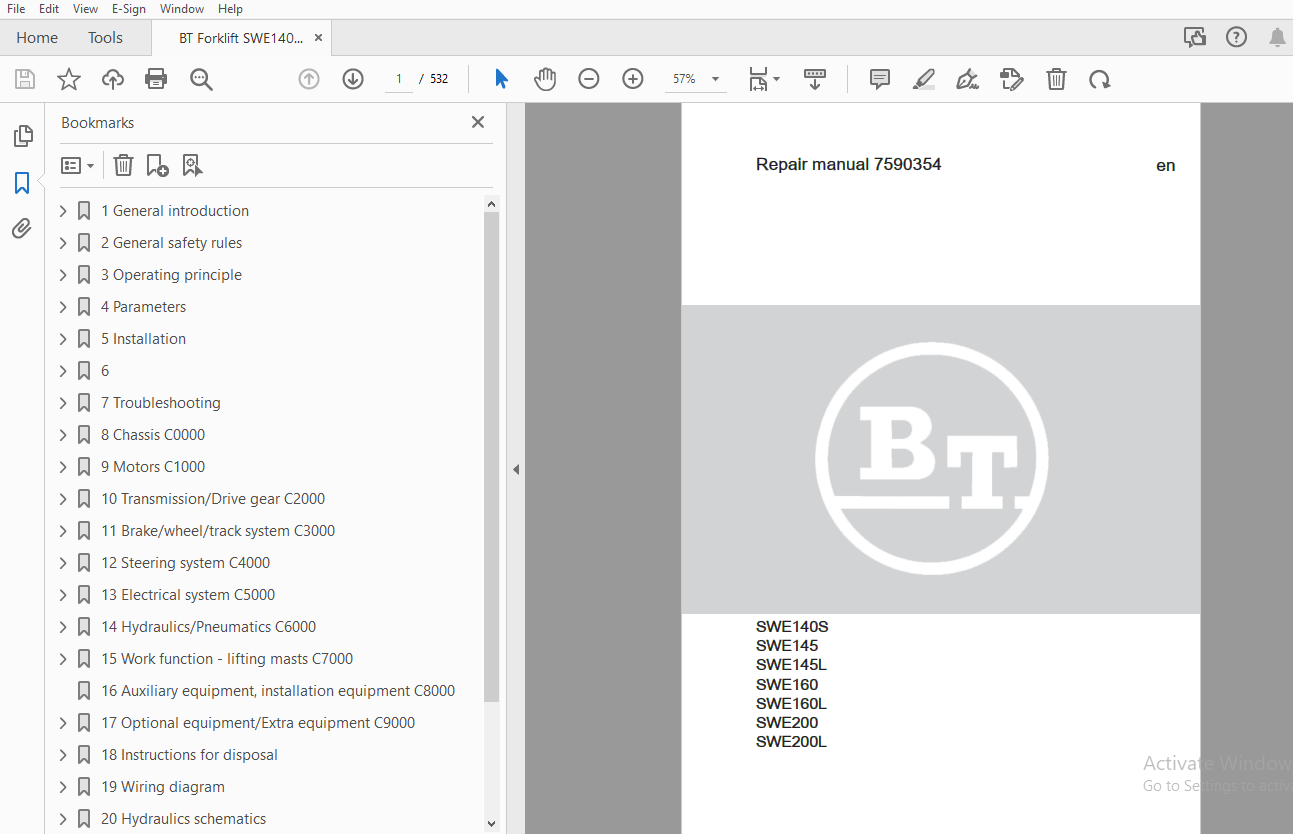Open the Edit menu
The width and height of the screenshot is (1293, 834).
click(49, 9)
